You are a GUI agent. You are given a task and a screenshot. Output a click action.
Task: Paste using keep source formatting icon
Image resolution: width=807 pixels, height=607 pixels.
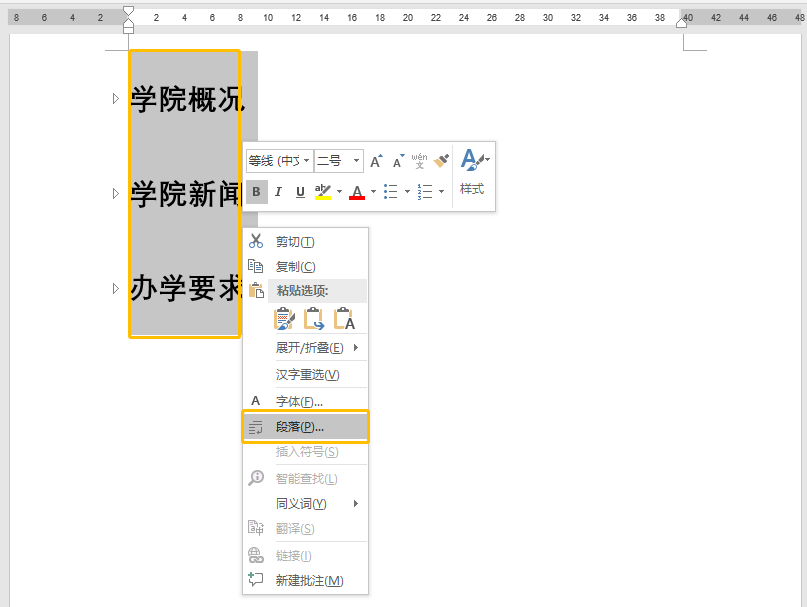(285, 319)
